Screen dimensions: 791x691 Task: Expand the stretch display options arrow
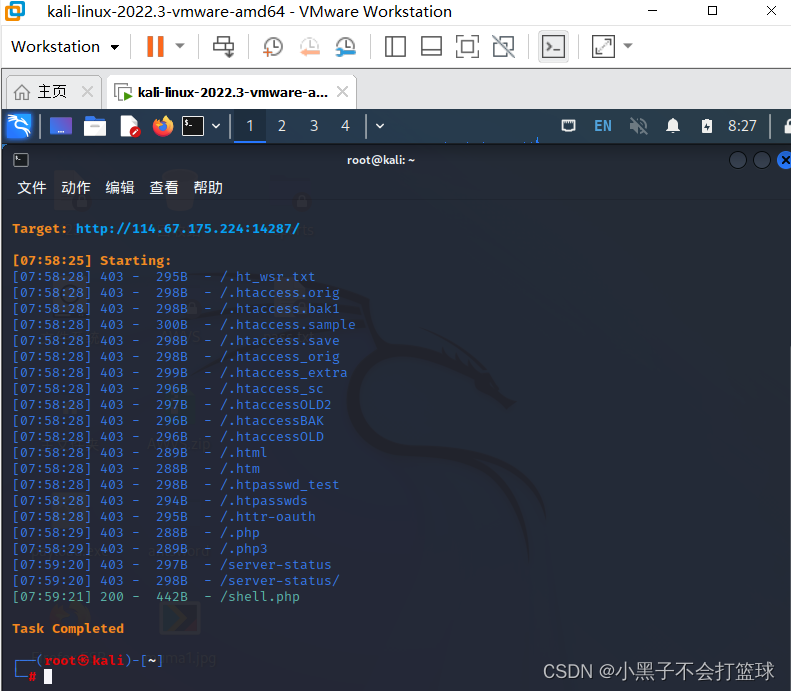(x=628, y=46)
